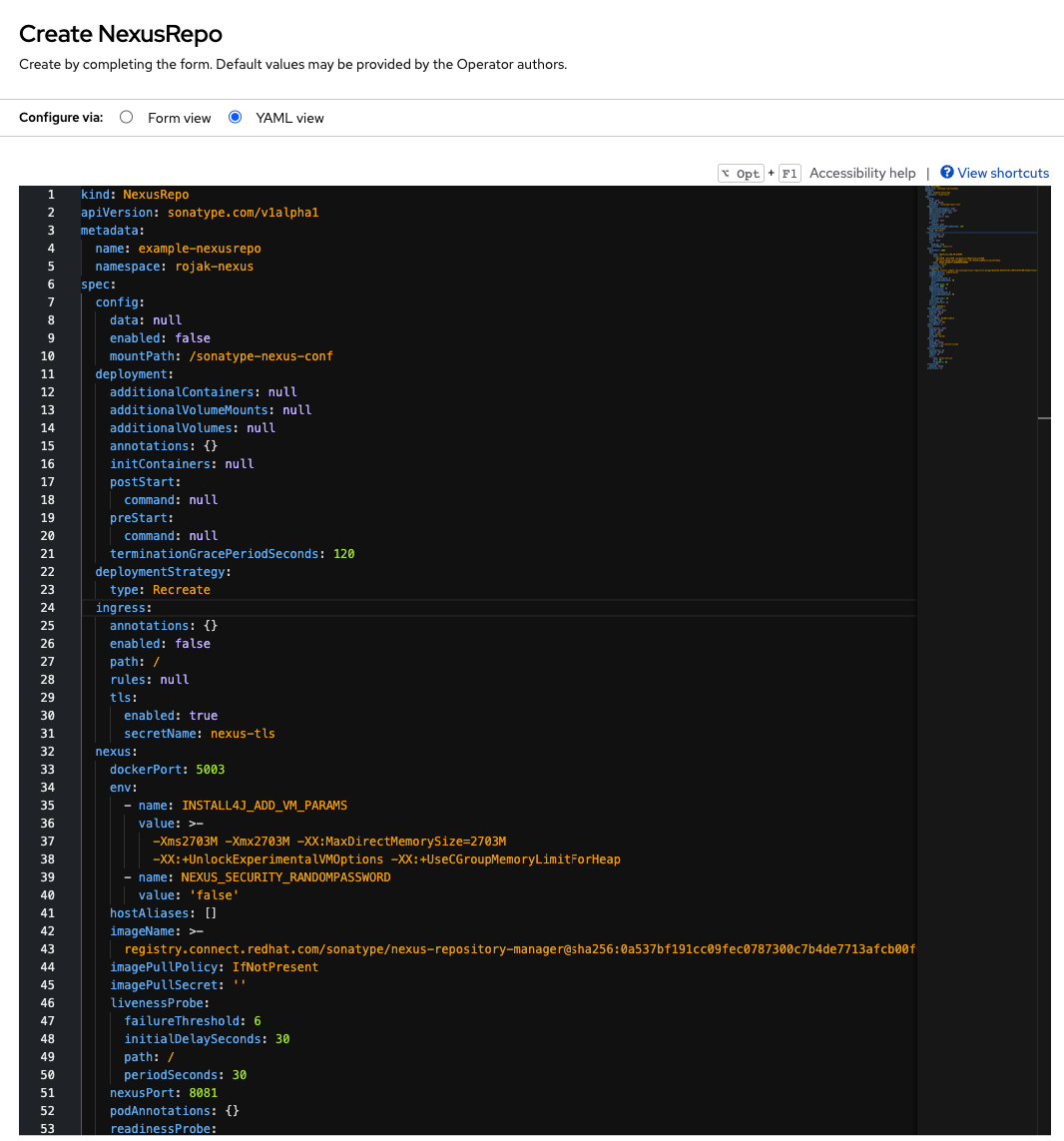Click the 'rules: null' line

tap(149, 680)
